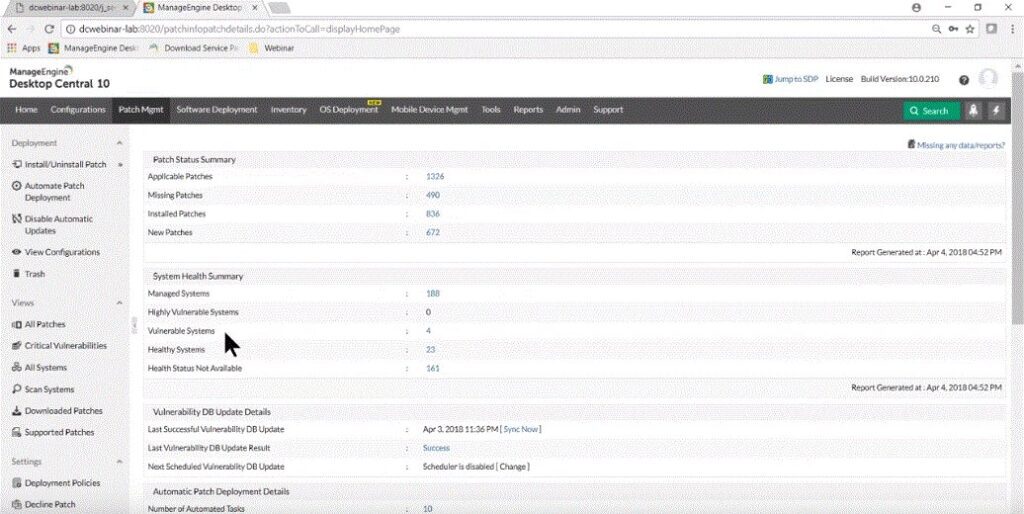Click the Apps grid bookmark icon
The image size is (1024, 514).
pyautogui.click(x=12, y=48)
